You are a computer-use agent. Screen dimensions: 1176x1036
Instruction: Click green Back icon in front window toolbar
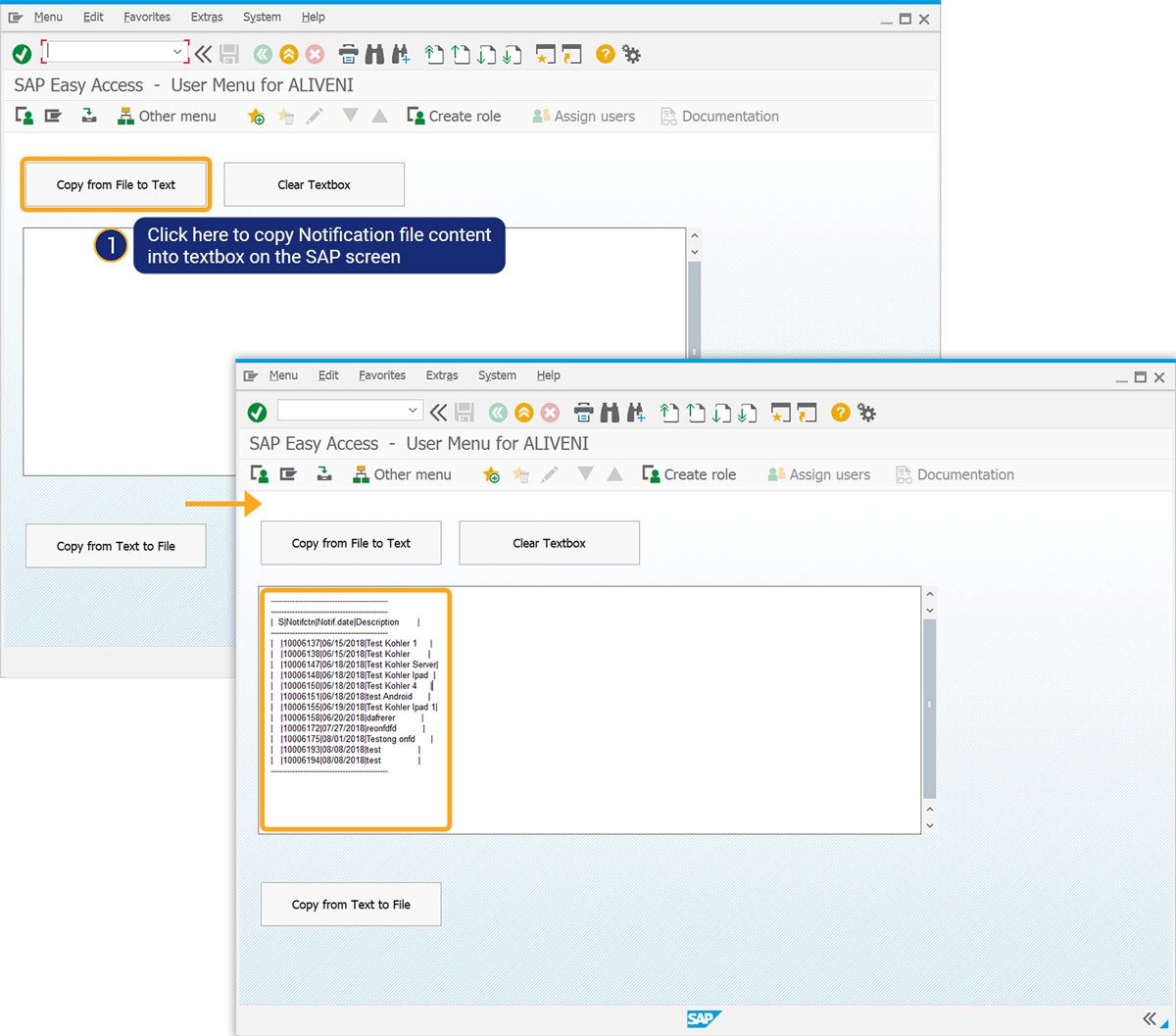click(498, 413)
